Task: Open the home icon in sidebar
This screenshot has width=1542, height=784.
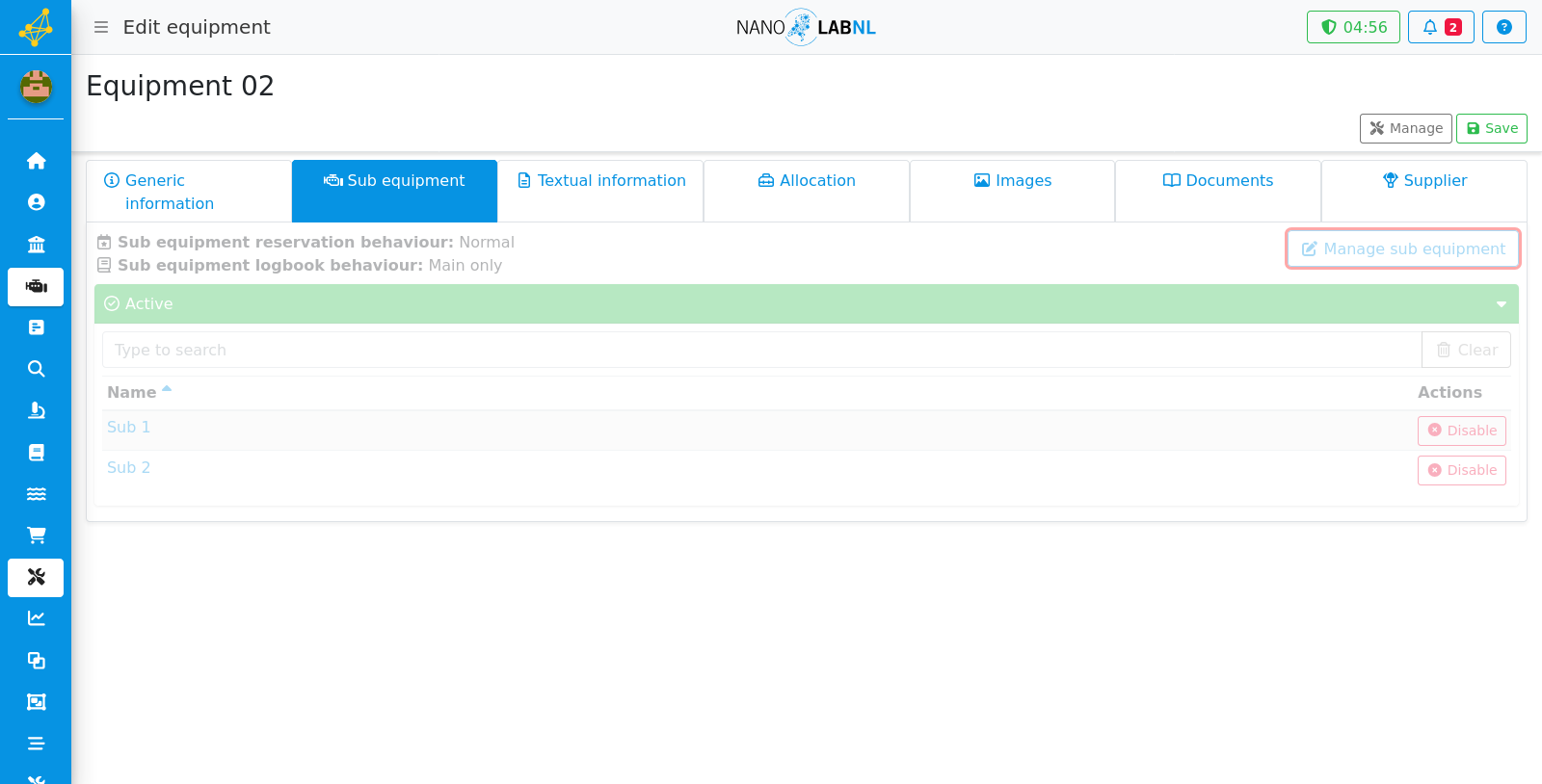Action: point(36,161)
